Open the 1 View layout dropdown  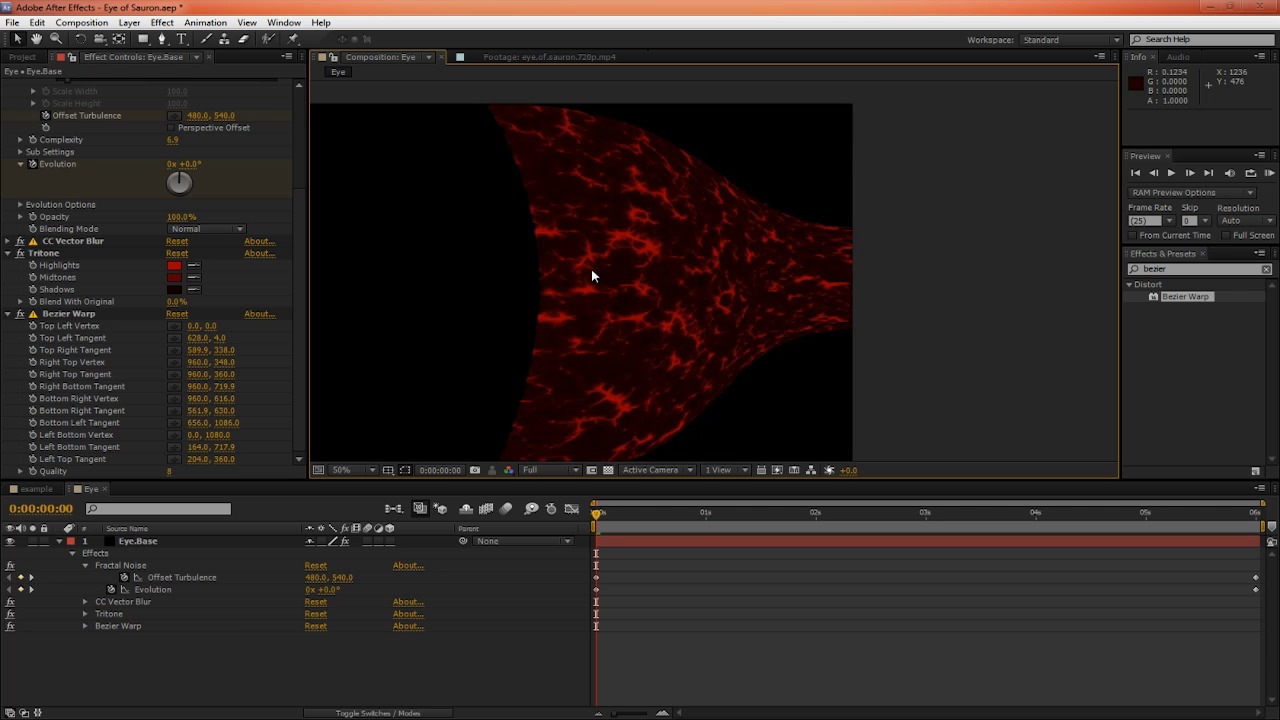pos(726,470)
